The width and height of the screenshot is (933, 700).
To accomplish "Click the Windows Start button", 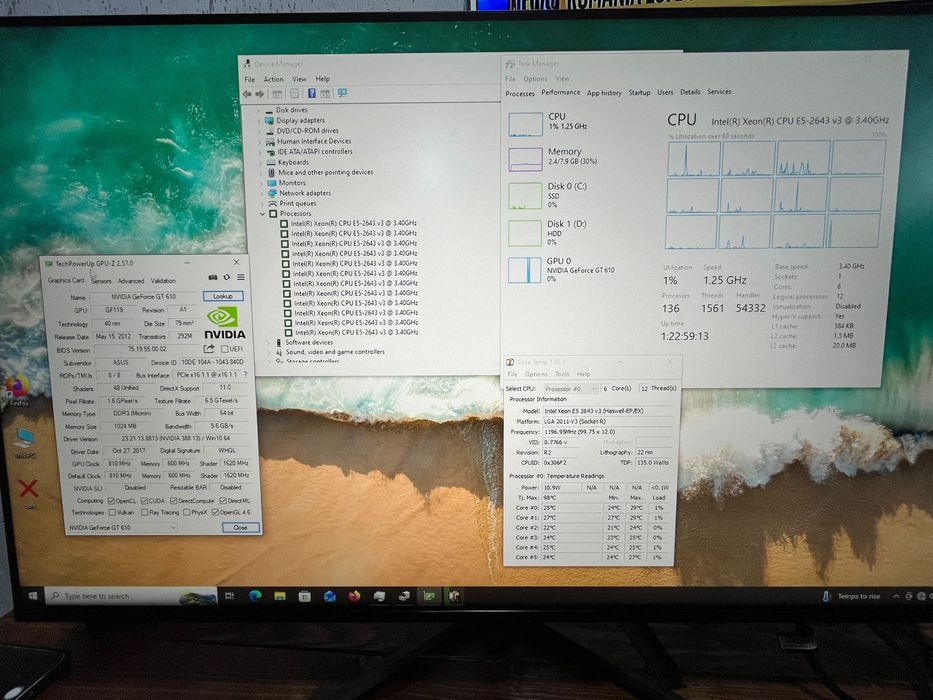I will point(33,596).
